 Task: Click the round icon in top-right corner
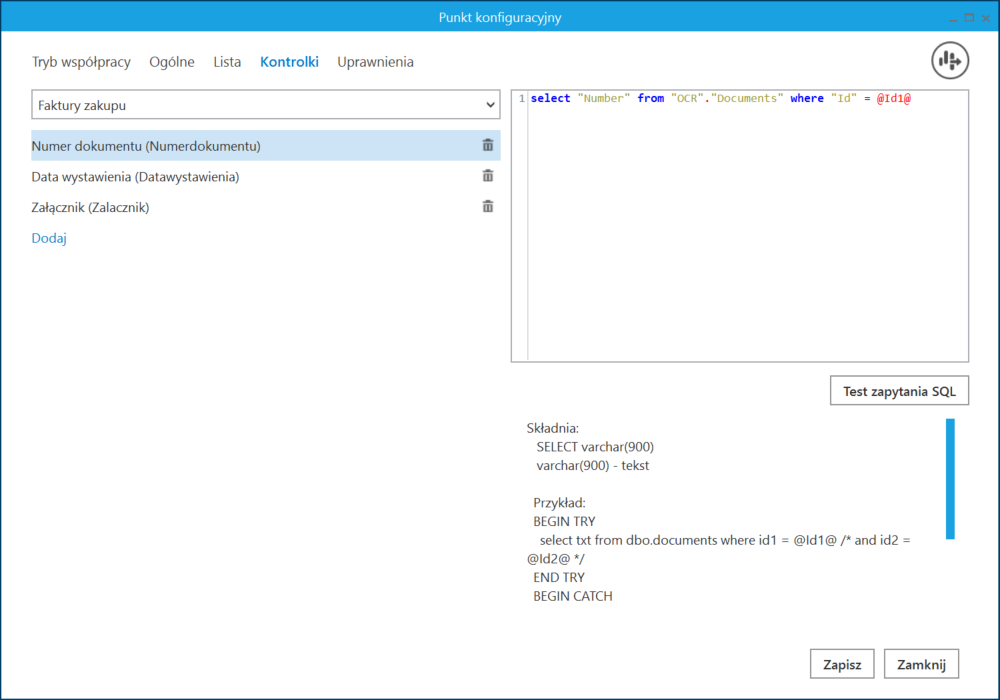(950, 61)
